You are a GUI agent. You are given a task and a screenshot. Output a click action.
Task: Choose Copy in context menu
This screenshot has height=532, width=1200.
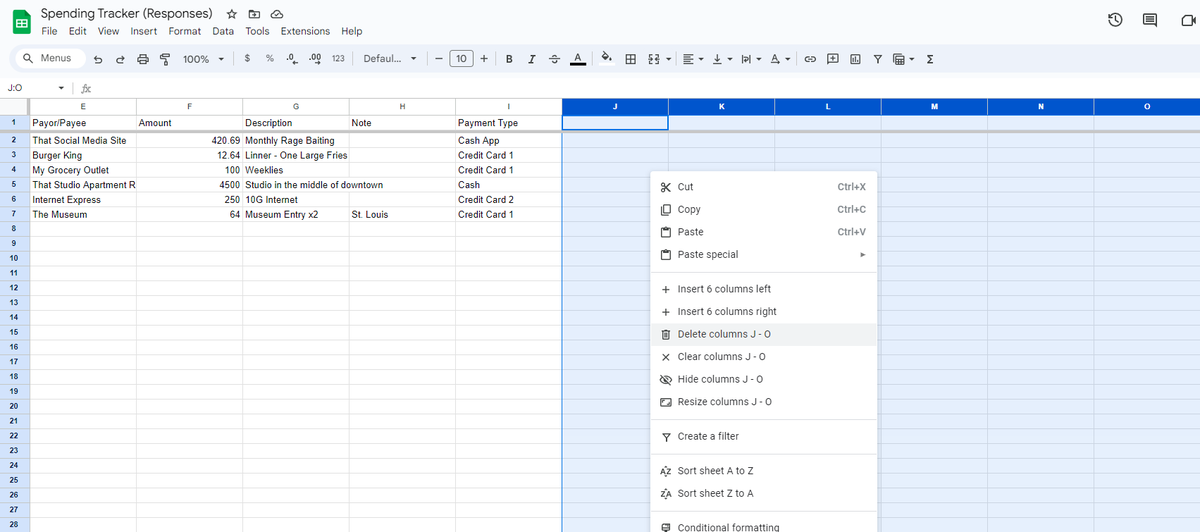[763, 209]
